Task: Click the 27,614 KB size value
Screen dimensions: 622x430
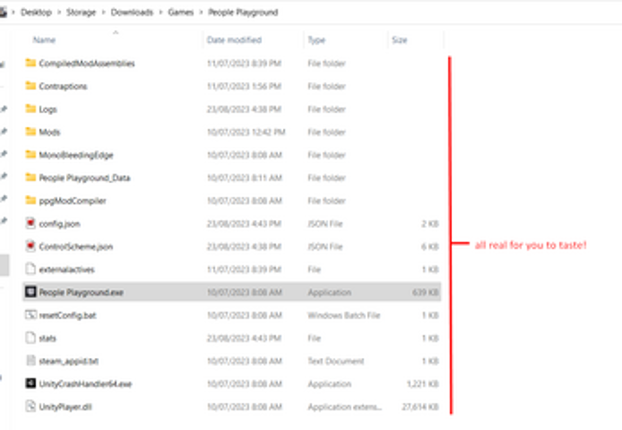Action: click(x=420, y=407)
